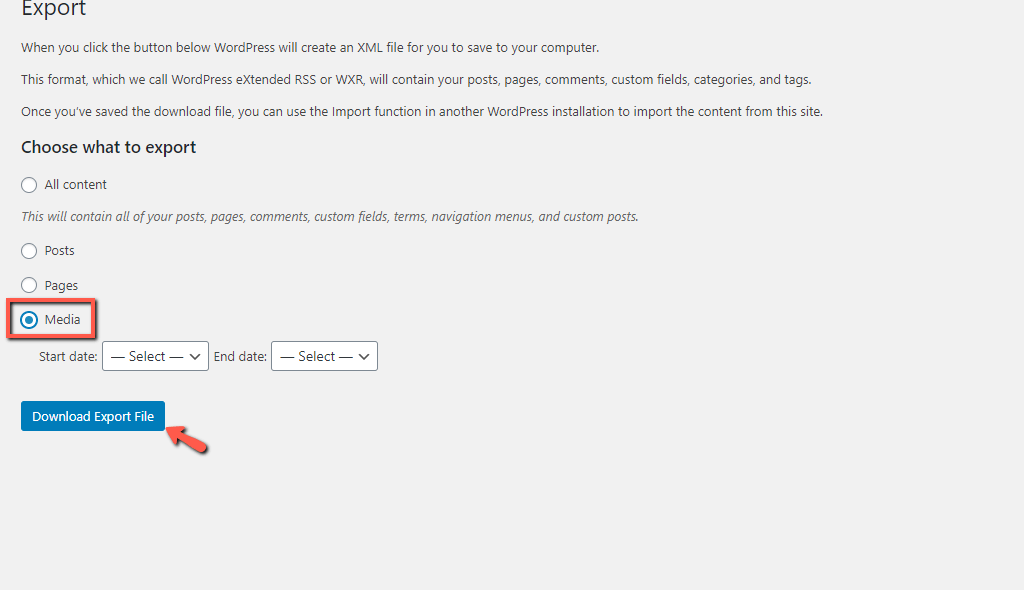Image resolution: width=1024 pixels, height=590 pixels.
Task: Click the Start date label
Action: tap(68, 357)
